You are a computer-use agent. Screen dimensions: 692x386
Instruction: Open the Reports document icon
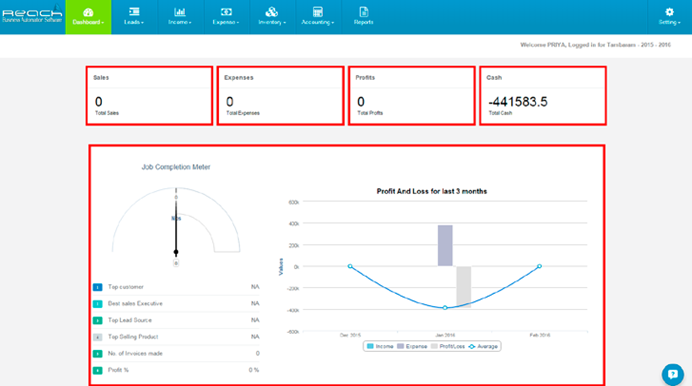pyautogui.click(x=364, y=12)
